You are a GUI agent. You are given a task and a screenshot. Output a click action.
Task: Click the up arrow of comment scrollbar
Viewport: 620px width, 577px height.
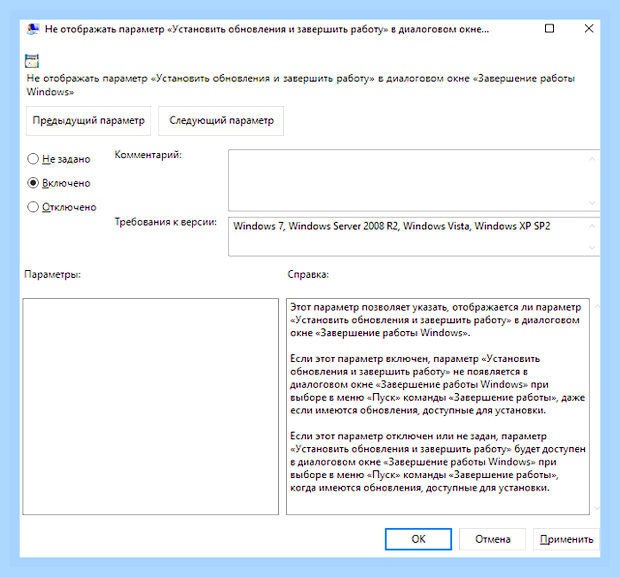[592, 159]
